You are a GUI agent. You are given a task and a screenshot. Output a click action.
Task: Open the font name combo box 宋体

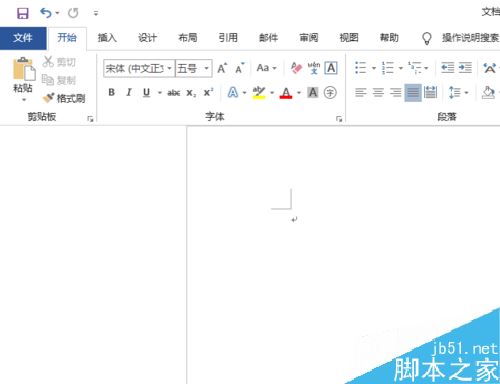(x=139, y=68)
